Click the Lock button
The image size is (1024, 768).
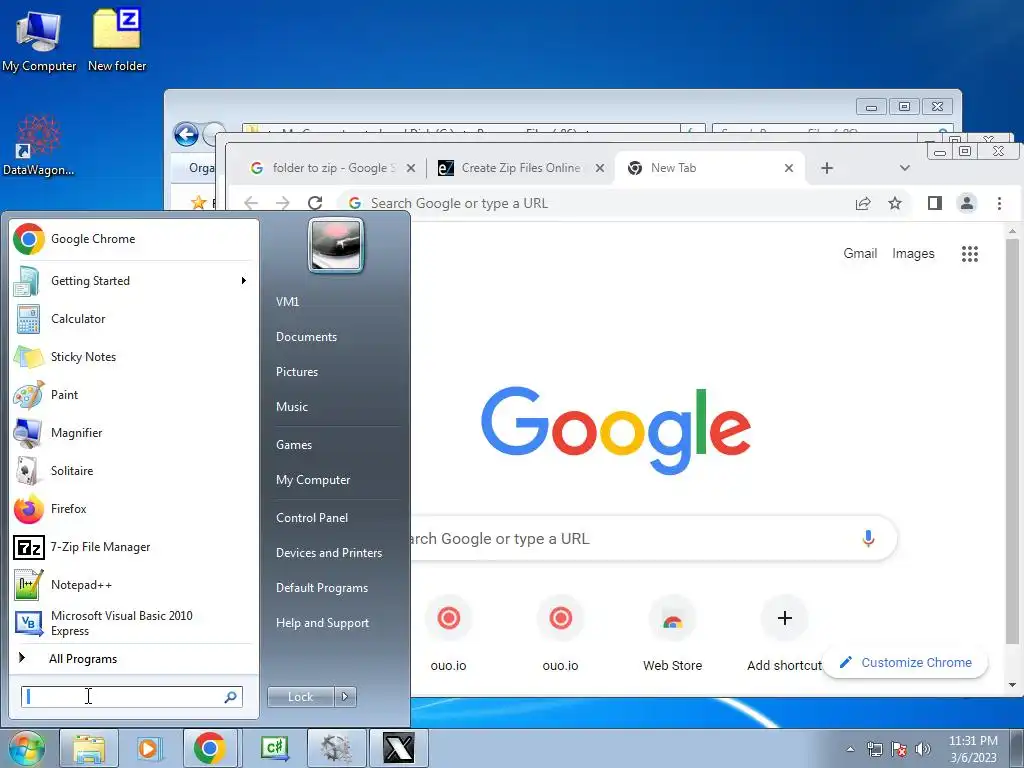pos(300,697)
